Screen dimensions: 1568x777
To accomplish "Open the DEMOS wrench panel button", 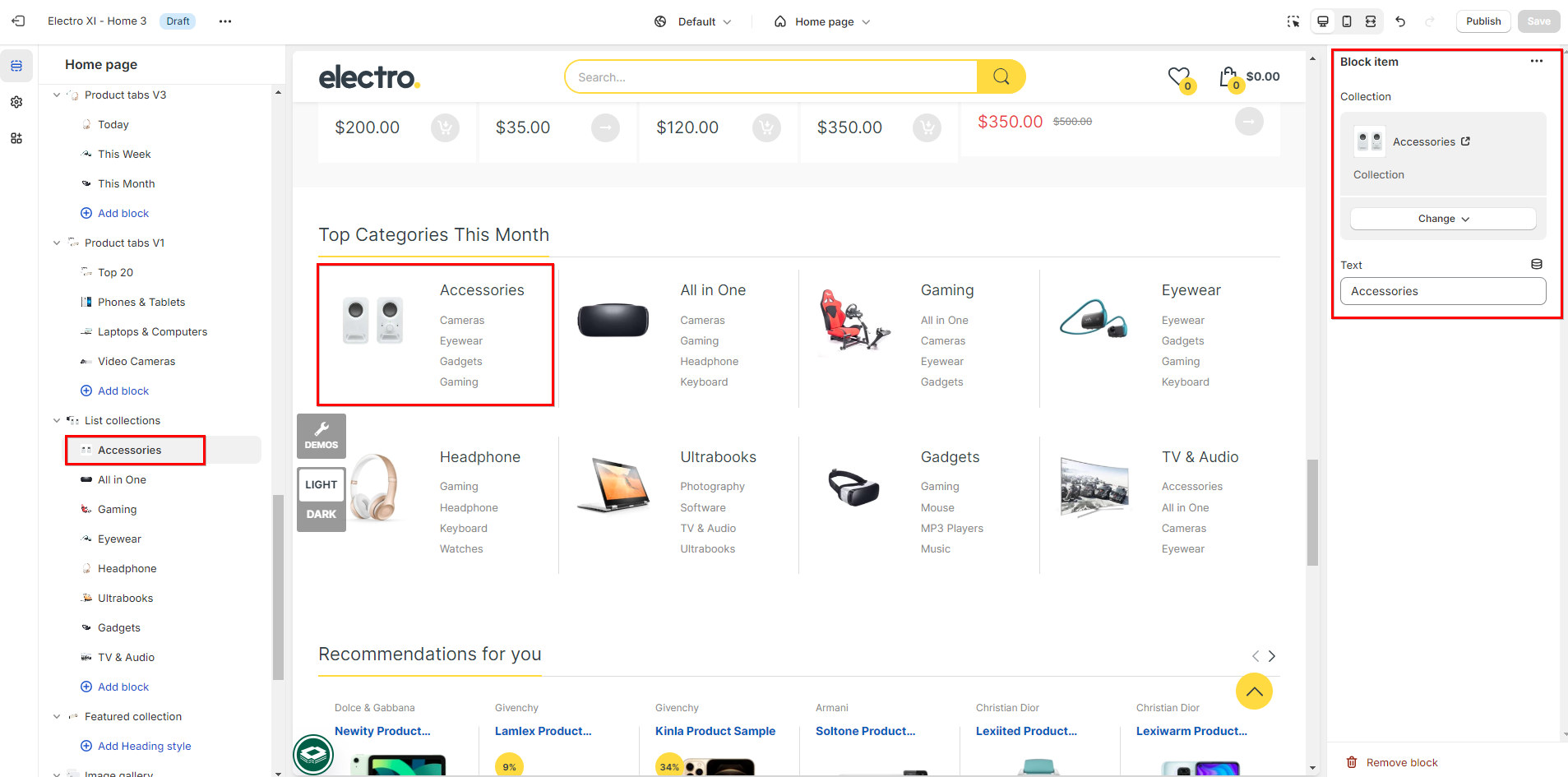I will [x=321, y=436].
